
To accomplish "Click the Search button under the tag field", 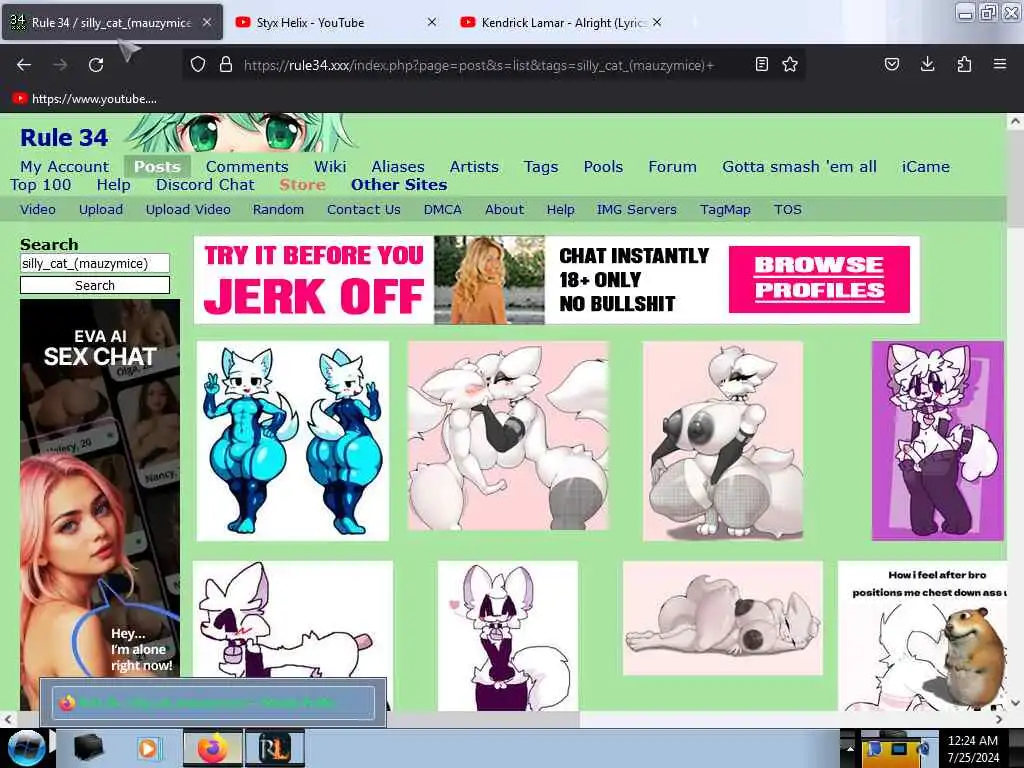I will (x=95, y=285).
